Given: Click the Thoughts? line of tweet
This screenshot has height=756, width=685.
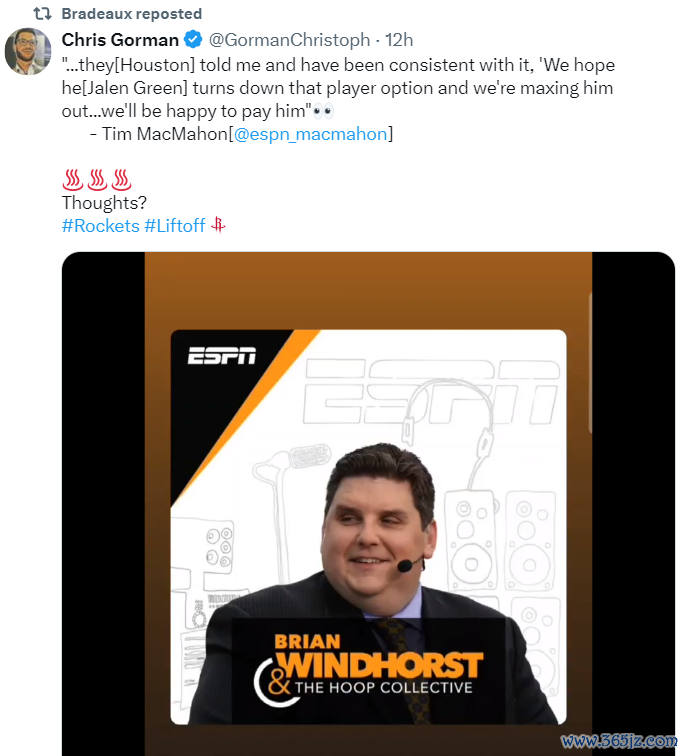Looking at the screenshot, I should point(104,203).
